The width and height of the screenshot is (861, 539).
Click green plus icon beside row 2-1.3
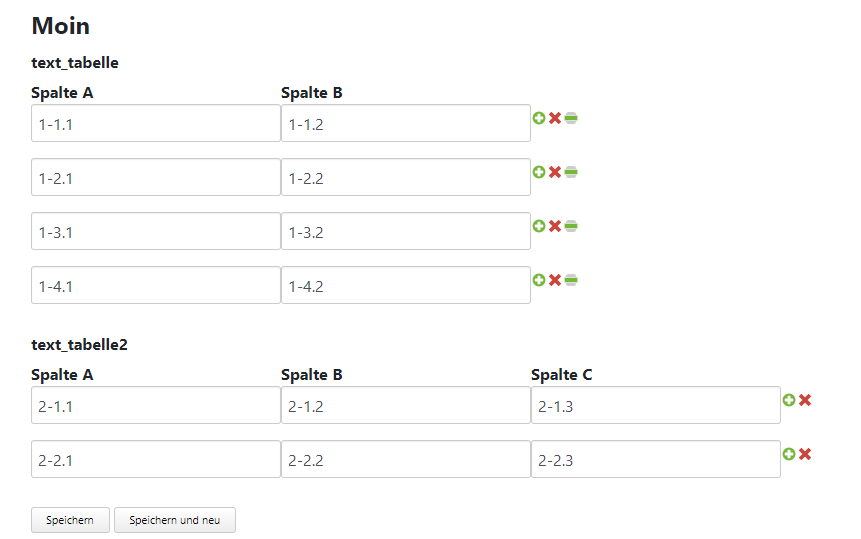(789, 400)
